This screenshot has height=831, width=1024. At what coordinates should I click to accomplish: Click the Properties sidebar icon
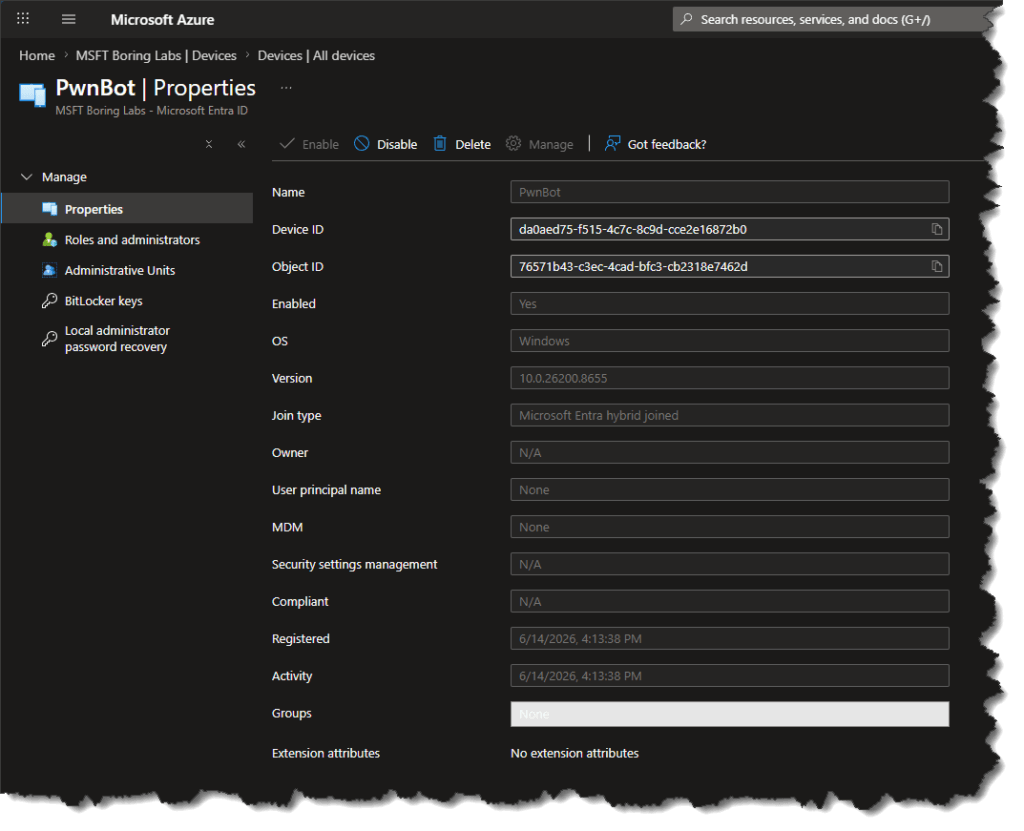pyautogui.click(x=50, y=208)
